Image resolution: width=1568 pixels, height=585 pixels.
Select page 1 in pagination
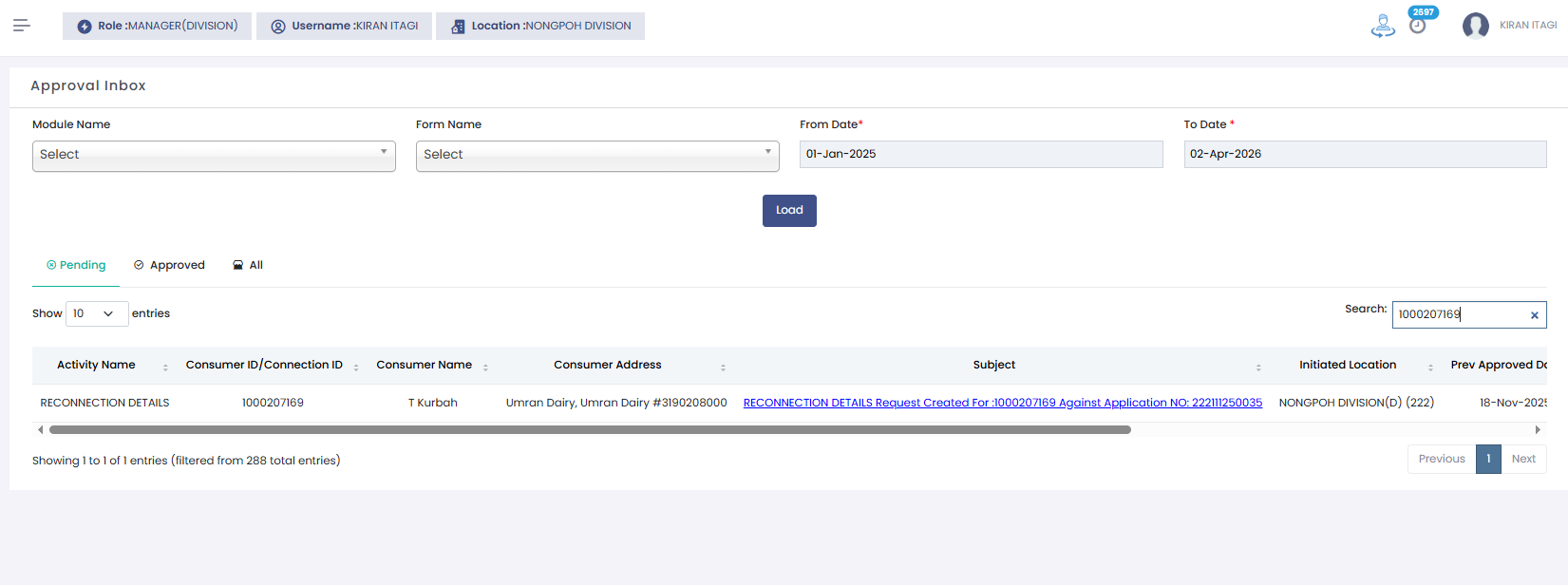(x=1488, y=459)
